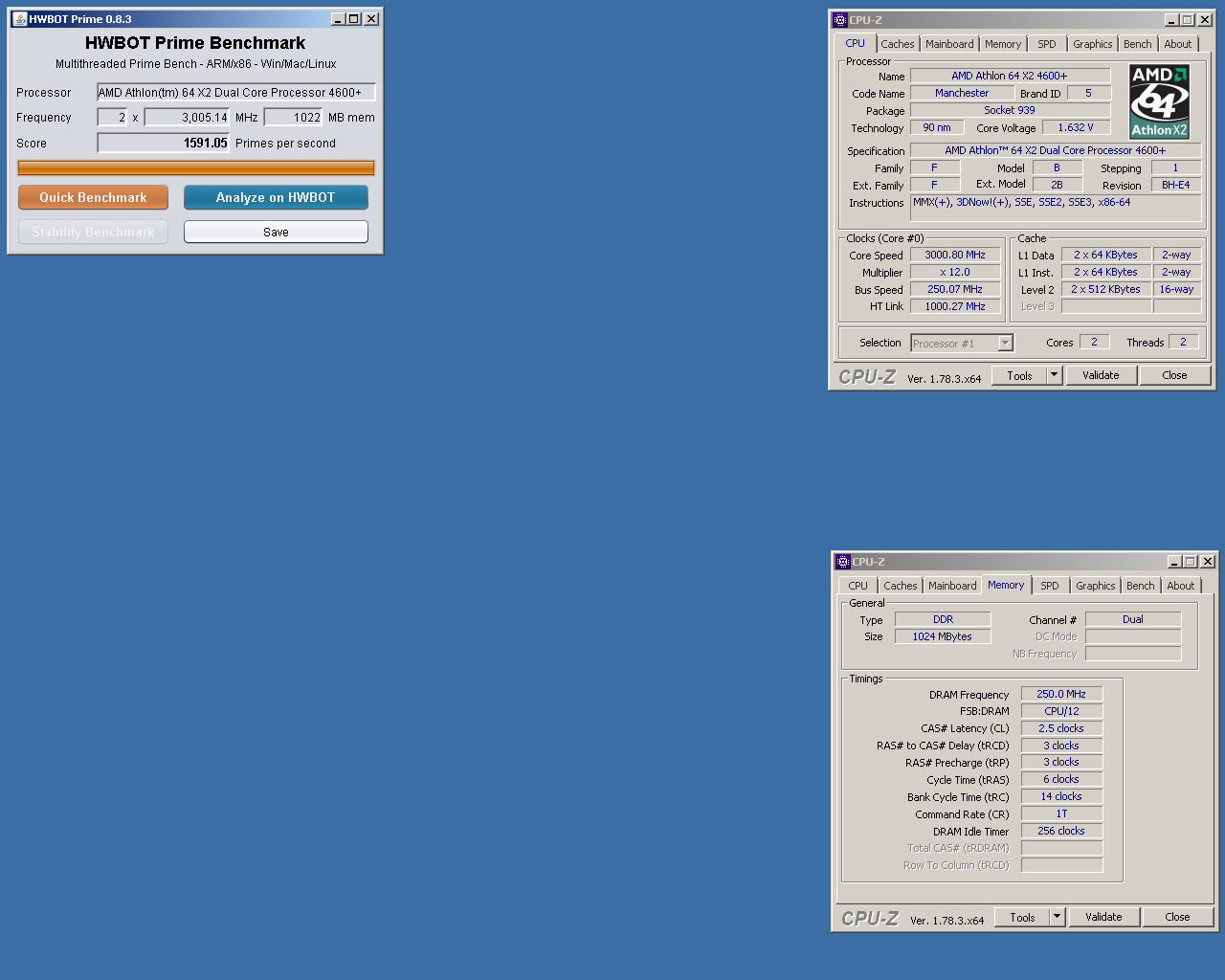The width and height of the screenshot is (1225, 980).
Task: Open Mainboard tab in top CPU-Z window
Action: click(949, 44)
